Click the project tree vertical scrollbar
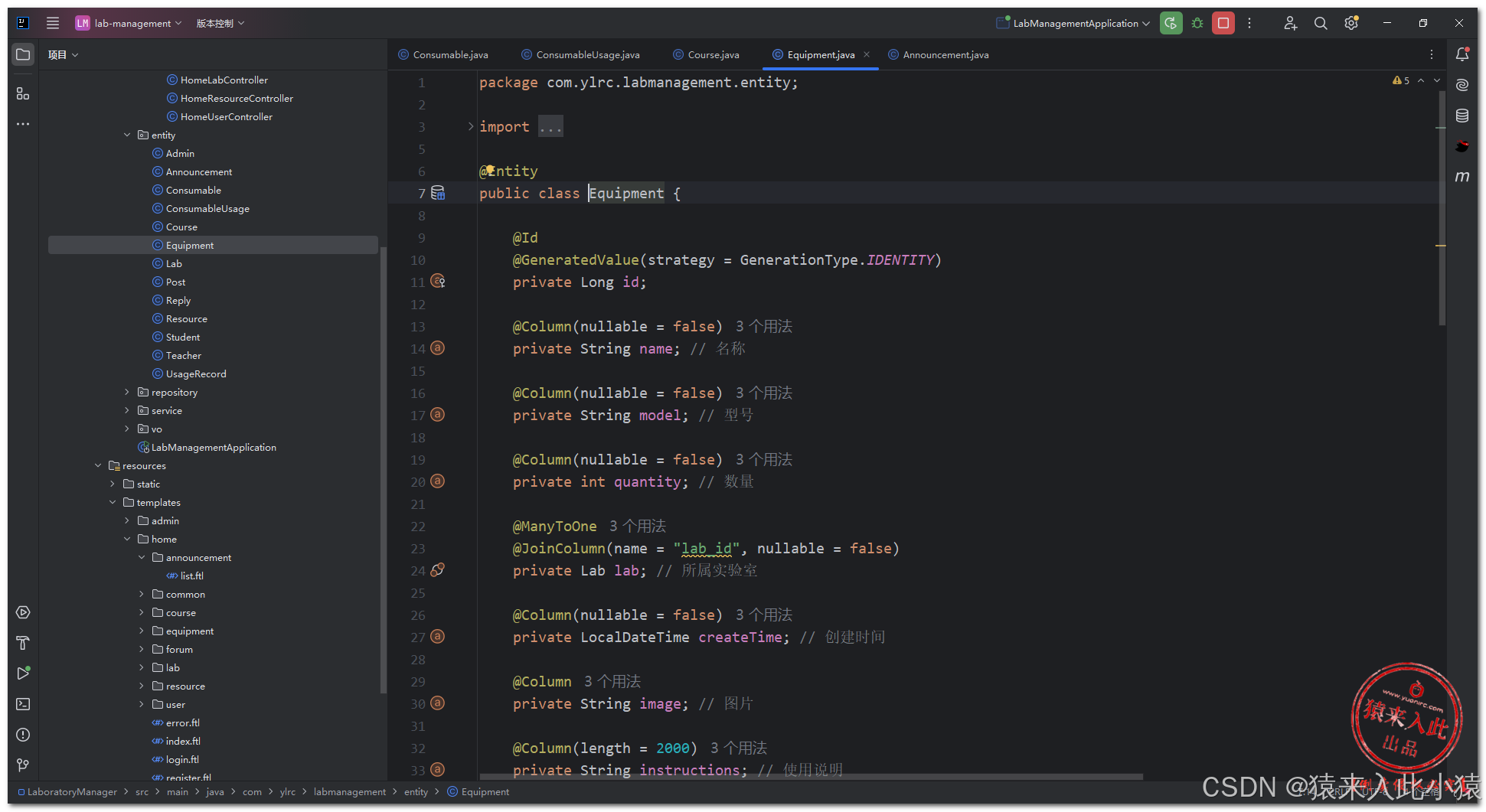This screenshot has width=1486, height=812. coord(384,471)
